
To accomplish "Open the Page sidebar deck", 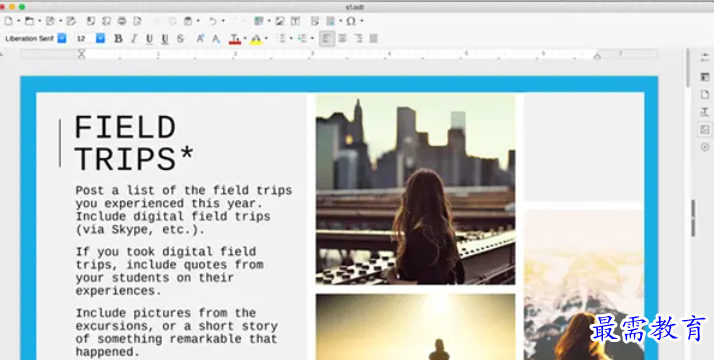I will [705, 95].
